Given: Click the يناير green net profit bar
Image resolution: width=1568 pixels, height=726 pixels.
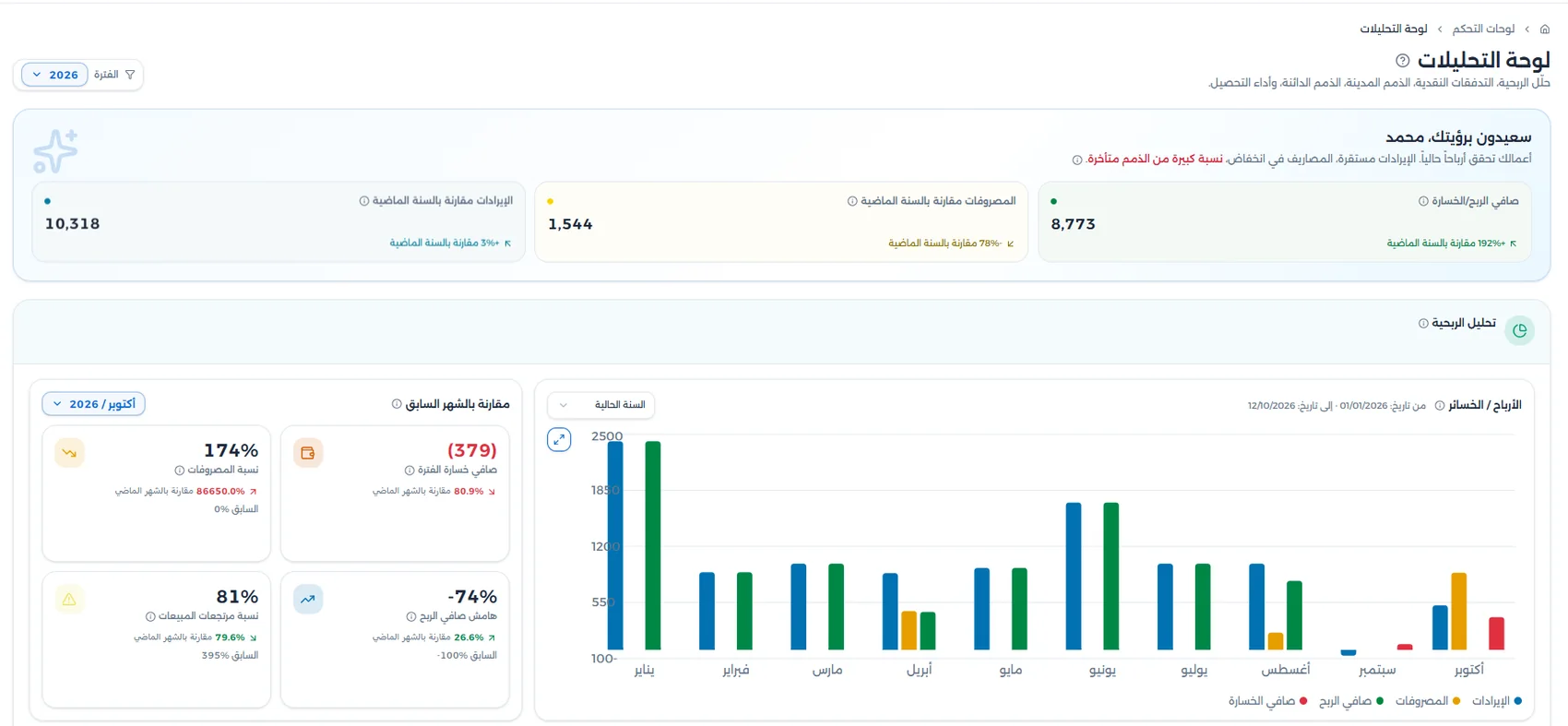Looking at the screenshot, I should [653, 546].
